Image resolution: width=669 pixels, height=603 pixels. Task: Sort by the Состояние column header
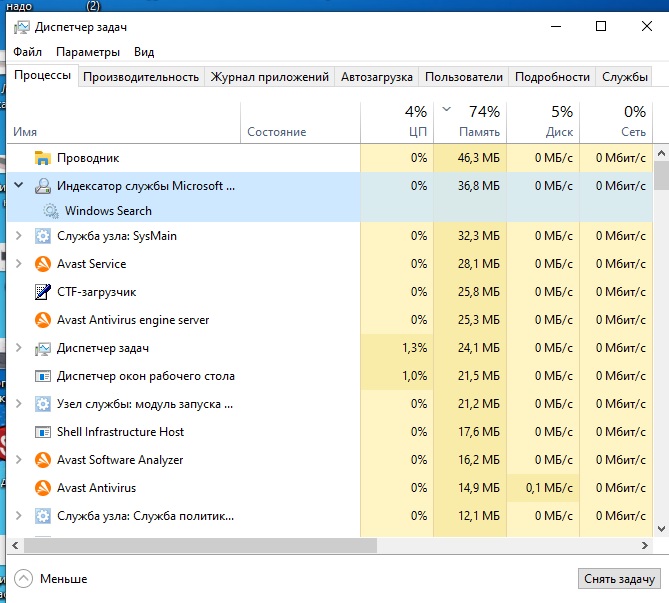pyautogui.click(x=300, y=123)
